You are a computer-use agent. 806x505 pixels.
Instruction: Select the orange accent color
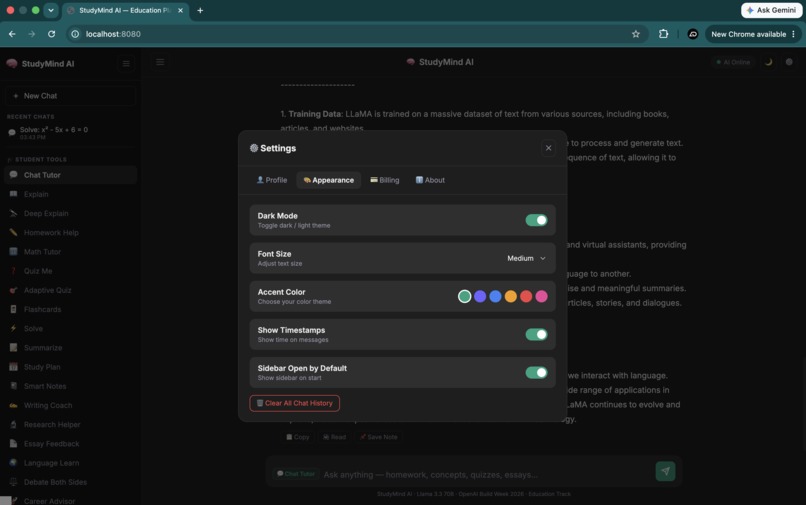[x=510, y=296]
